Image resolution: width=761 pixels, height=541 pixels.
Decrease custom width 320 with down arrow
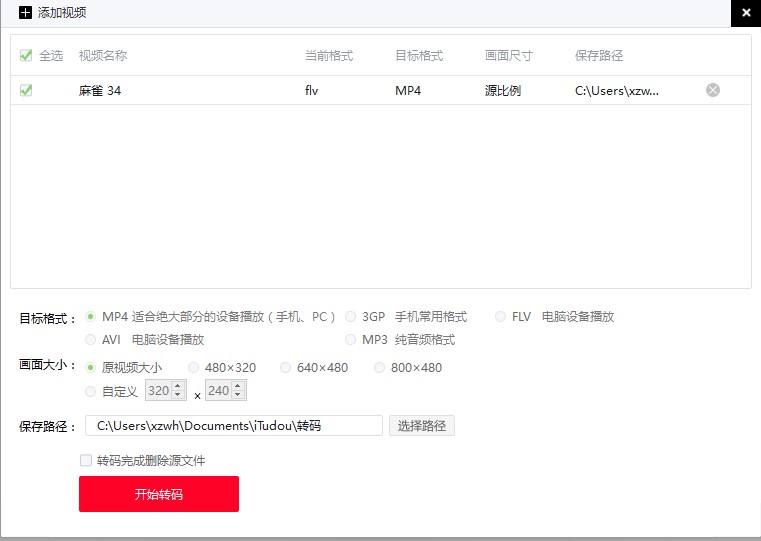click(x=178, y=394)
